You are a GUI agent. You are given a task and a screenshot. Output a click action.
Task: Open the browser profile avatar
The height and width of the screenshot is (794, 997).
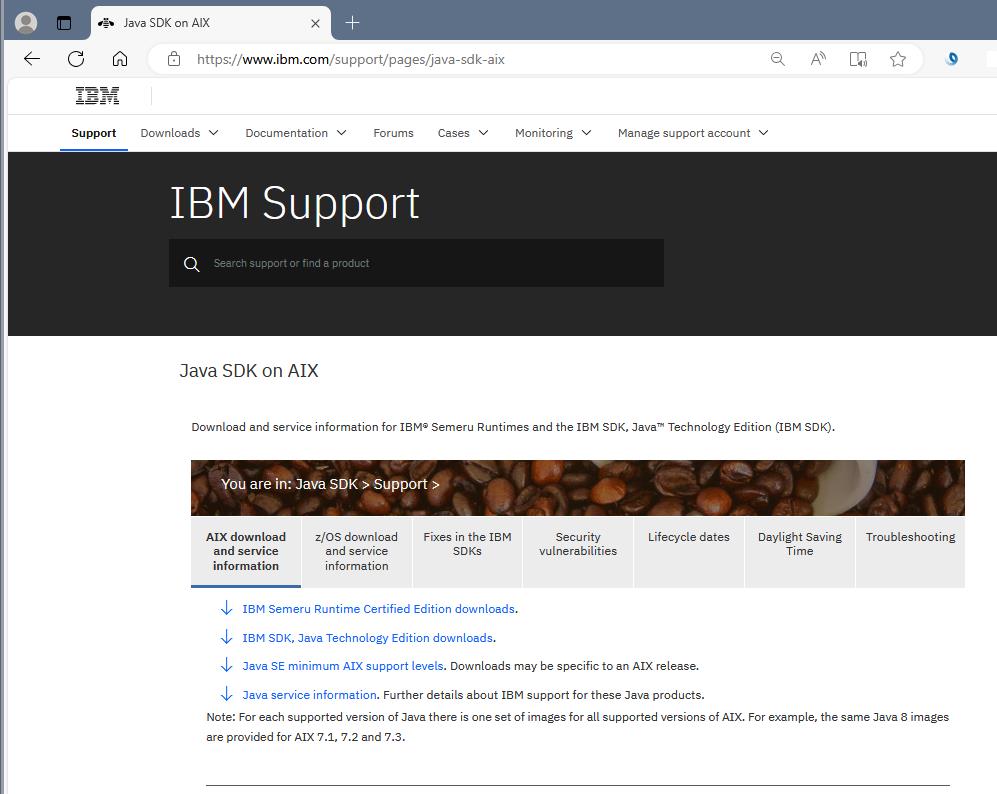(x=26, y=23)
